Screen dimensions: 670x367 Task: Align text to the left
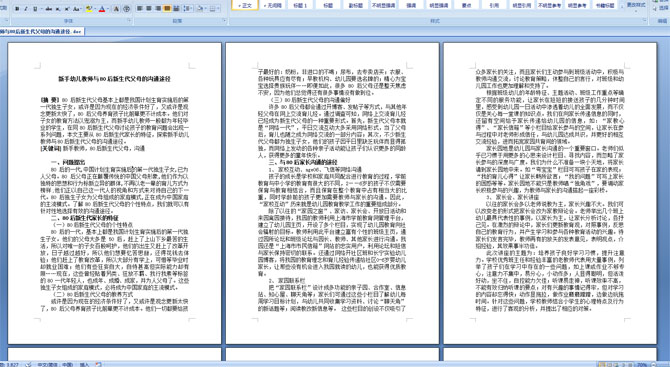coord(139,8)
